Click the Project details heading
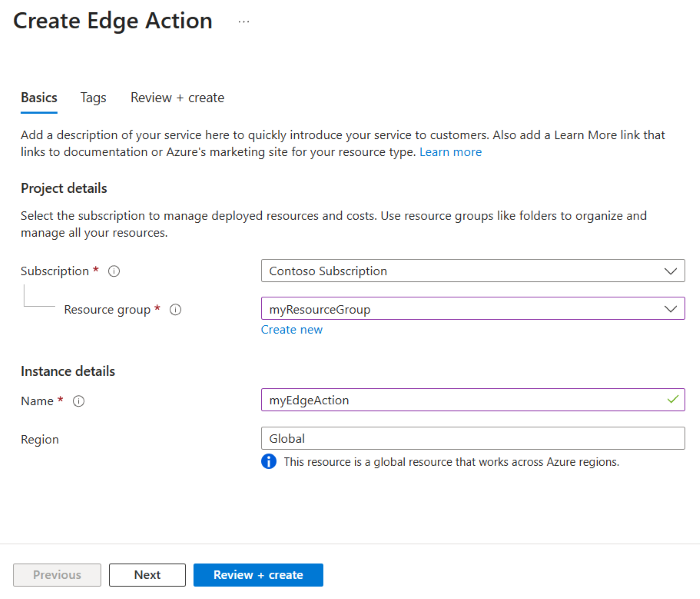Viewport: 700px width, 599px height. pos(64,188)
